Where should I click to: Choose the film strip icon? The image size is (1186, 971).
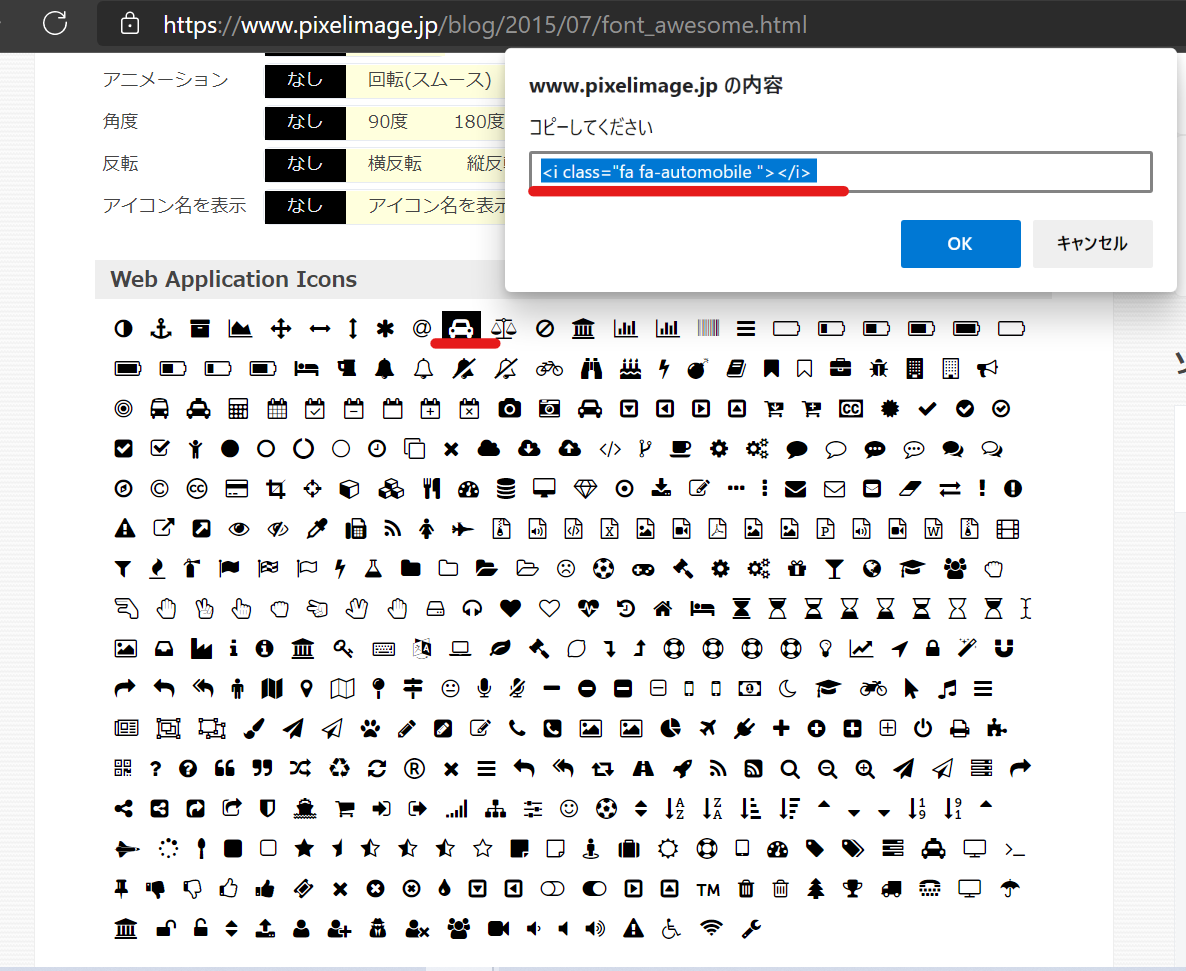pos(1007,529)
